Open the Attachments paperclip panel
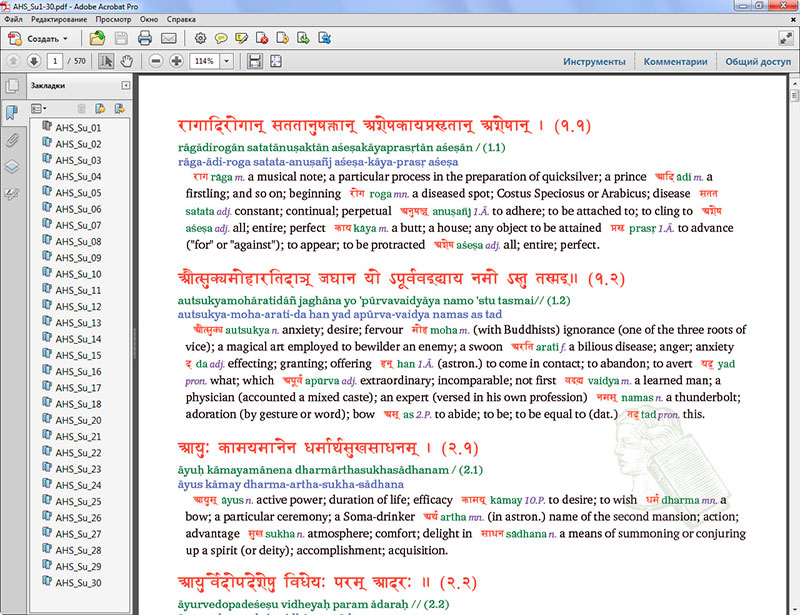The height and width of the screenshot is (615, 800). (x=12, y=140)
